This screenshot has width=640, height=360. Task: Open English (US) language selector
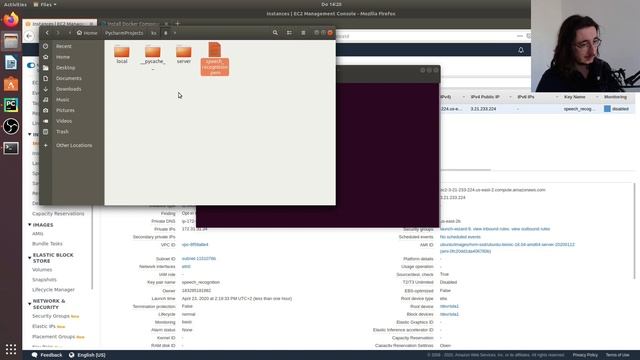87,355
